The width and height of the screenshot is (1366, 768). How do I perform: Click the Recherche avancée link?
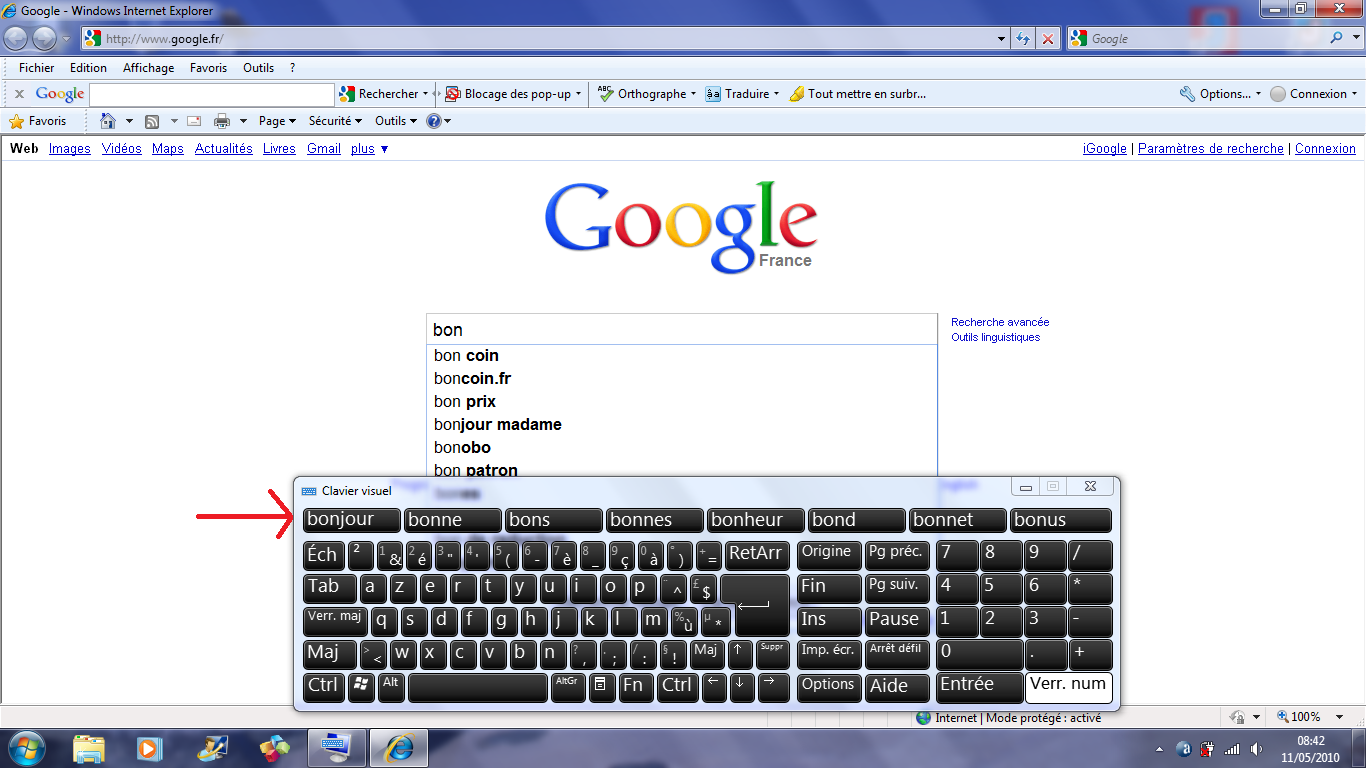click(1000, 322)
